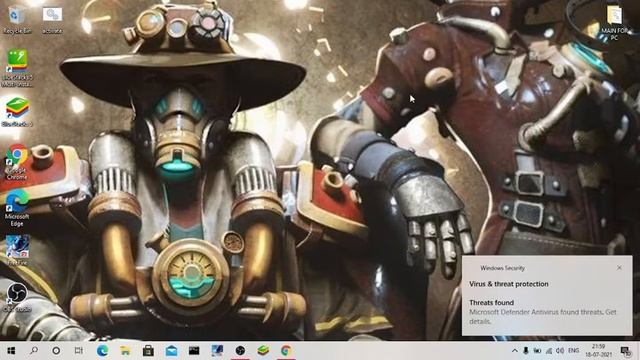
Task: Open the clock and date flyout
Action: [x=598, y=351]
